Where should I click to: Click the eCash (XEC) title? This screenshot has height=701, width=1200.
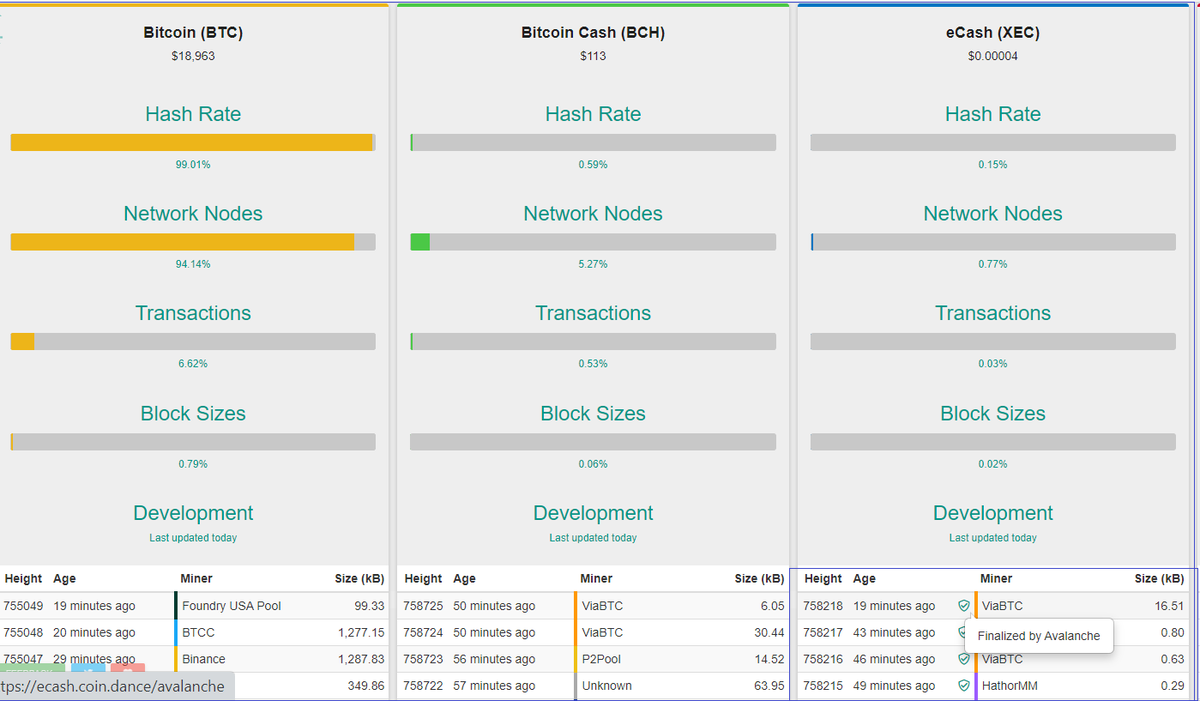(x=993, y=33)
